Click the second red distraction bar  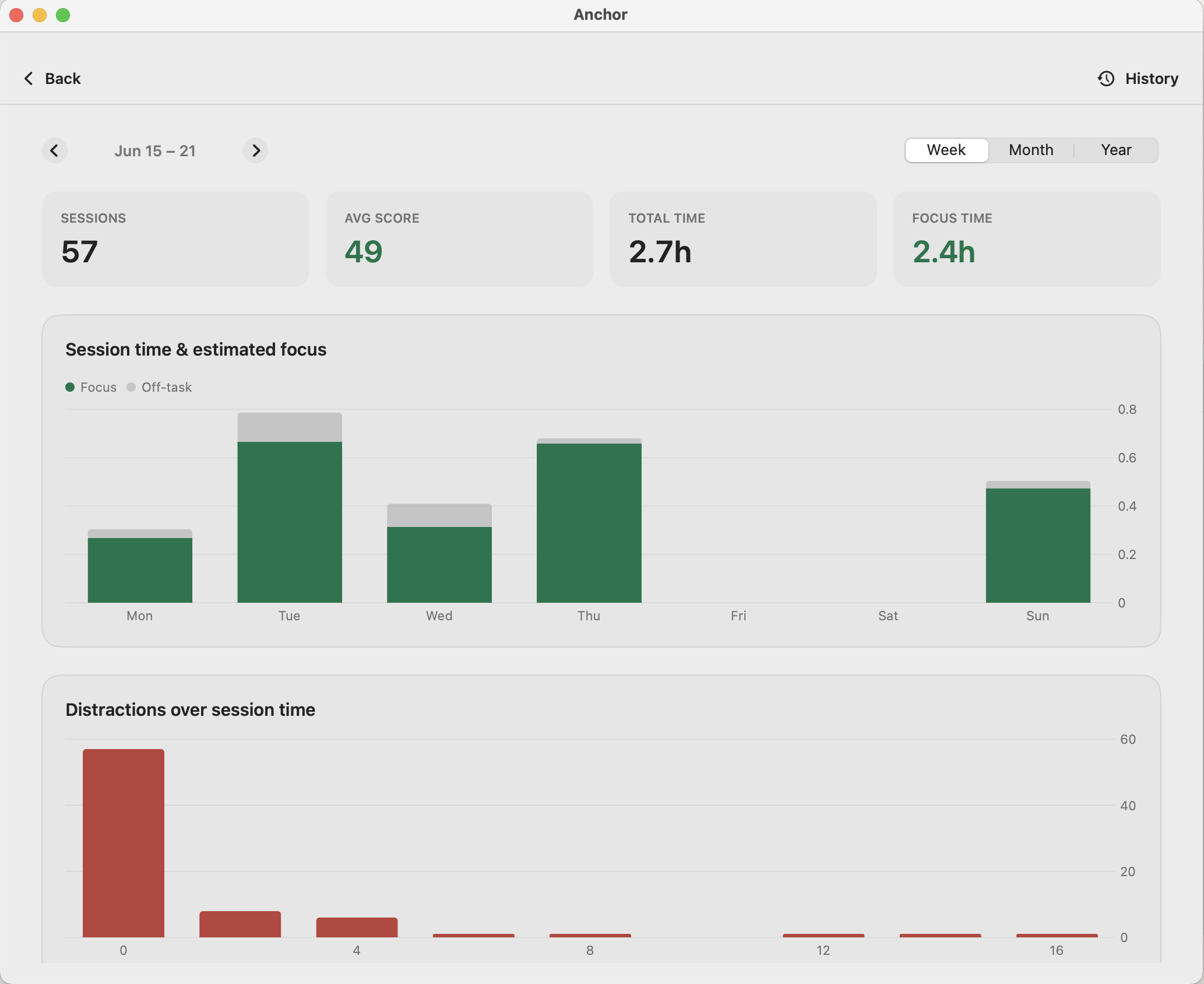click(240, 924)
